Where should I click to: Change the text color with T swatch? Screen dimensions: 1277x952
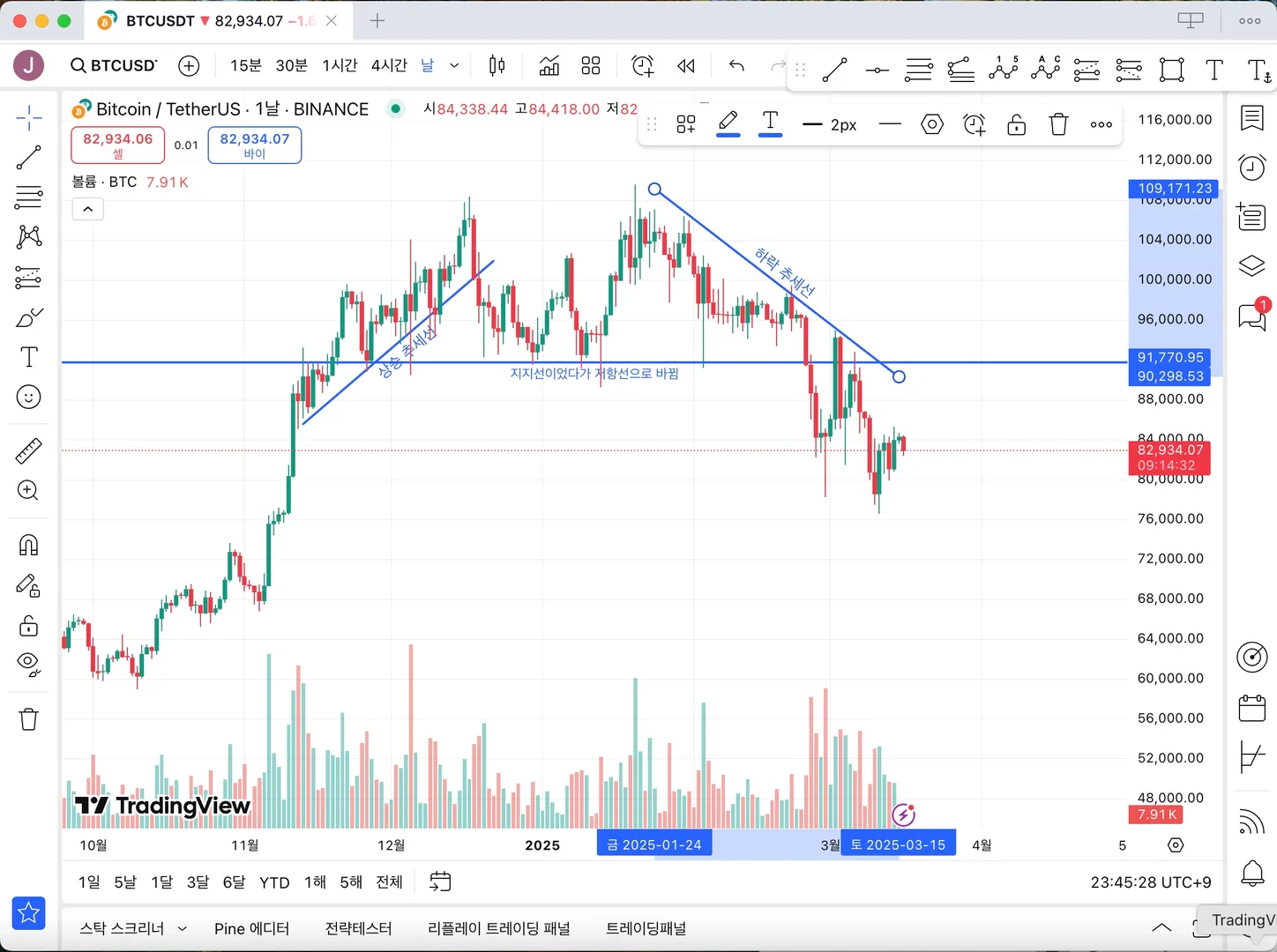pos(771,124)
